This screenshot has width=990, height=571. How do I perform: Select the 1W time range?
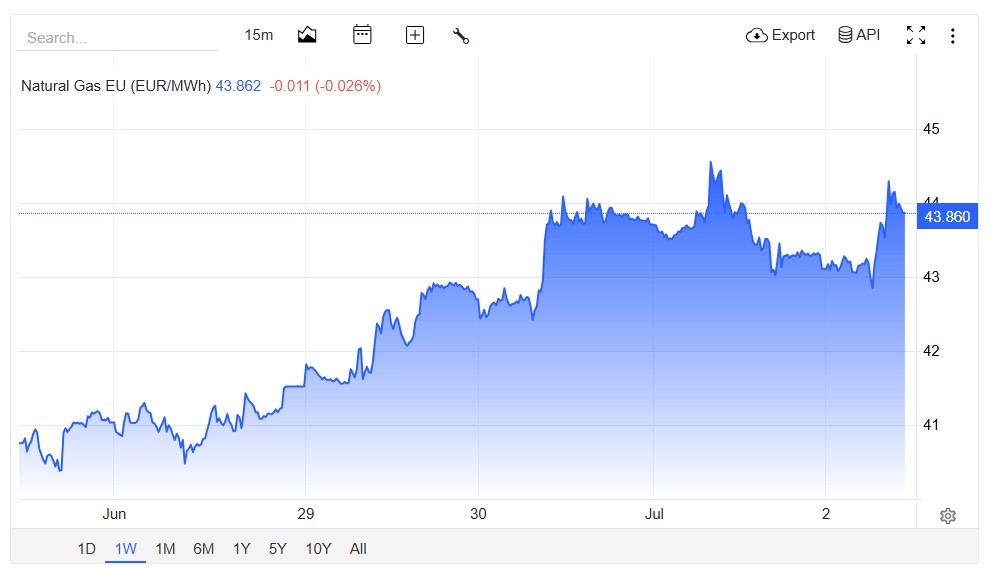point(126,548)
